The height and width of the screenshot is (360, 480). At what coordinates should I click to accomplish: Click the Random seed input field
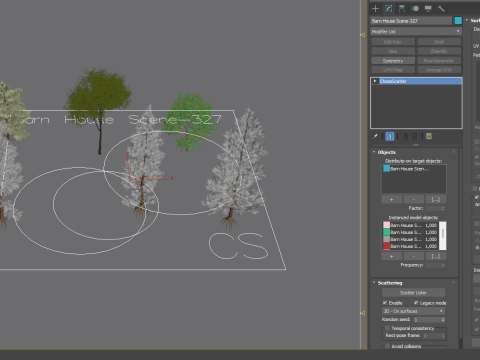point(427,320)
